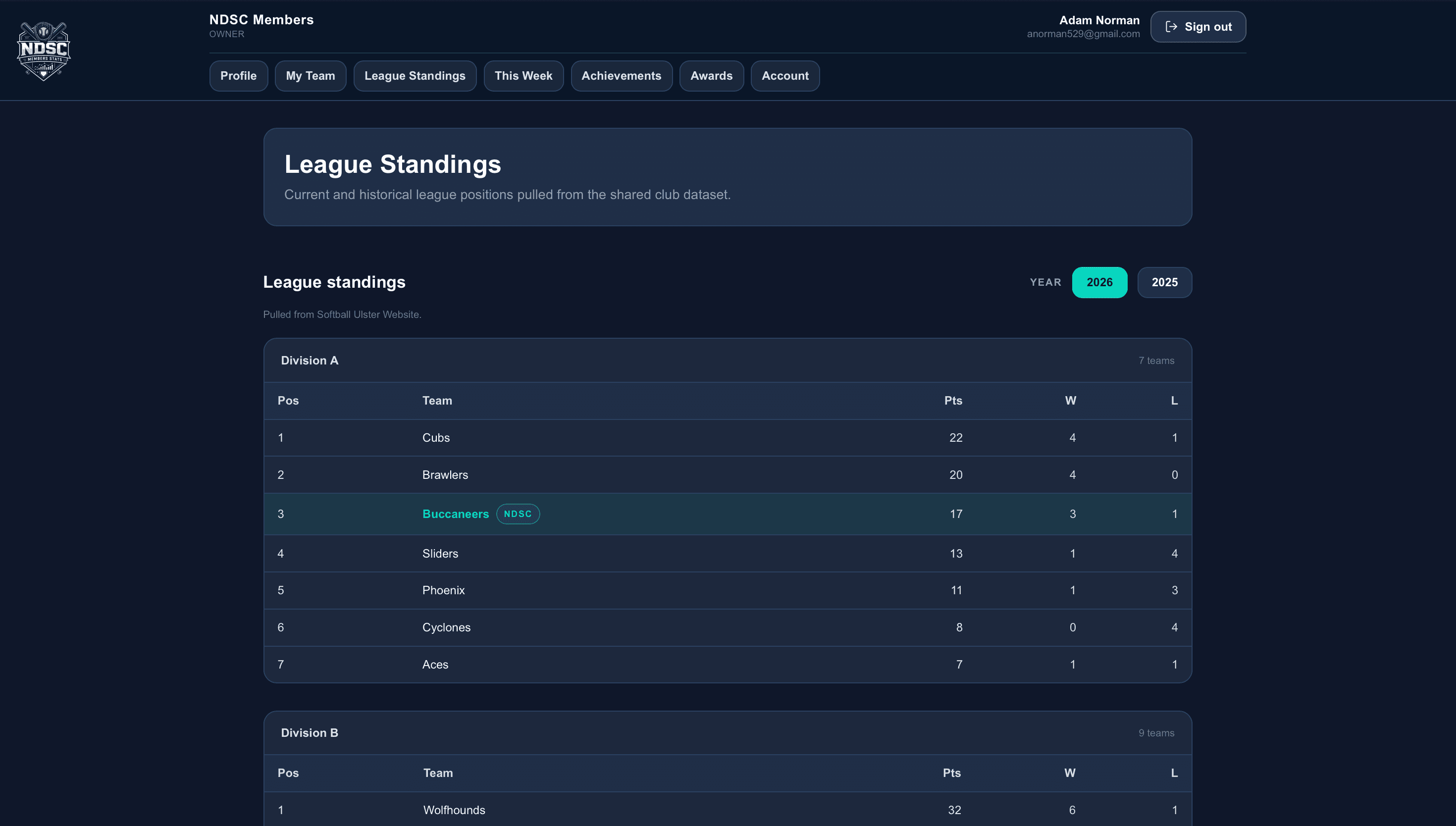Click the NDSC Members title

[x=261, y=20]
